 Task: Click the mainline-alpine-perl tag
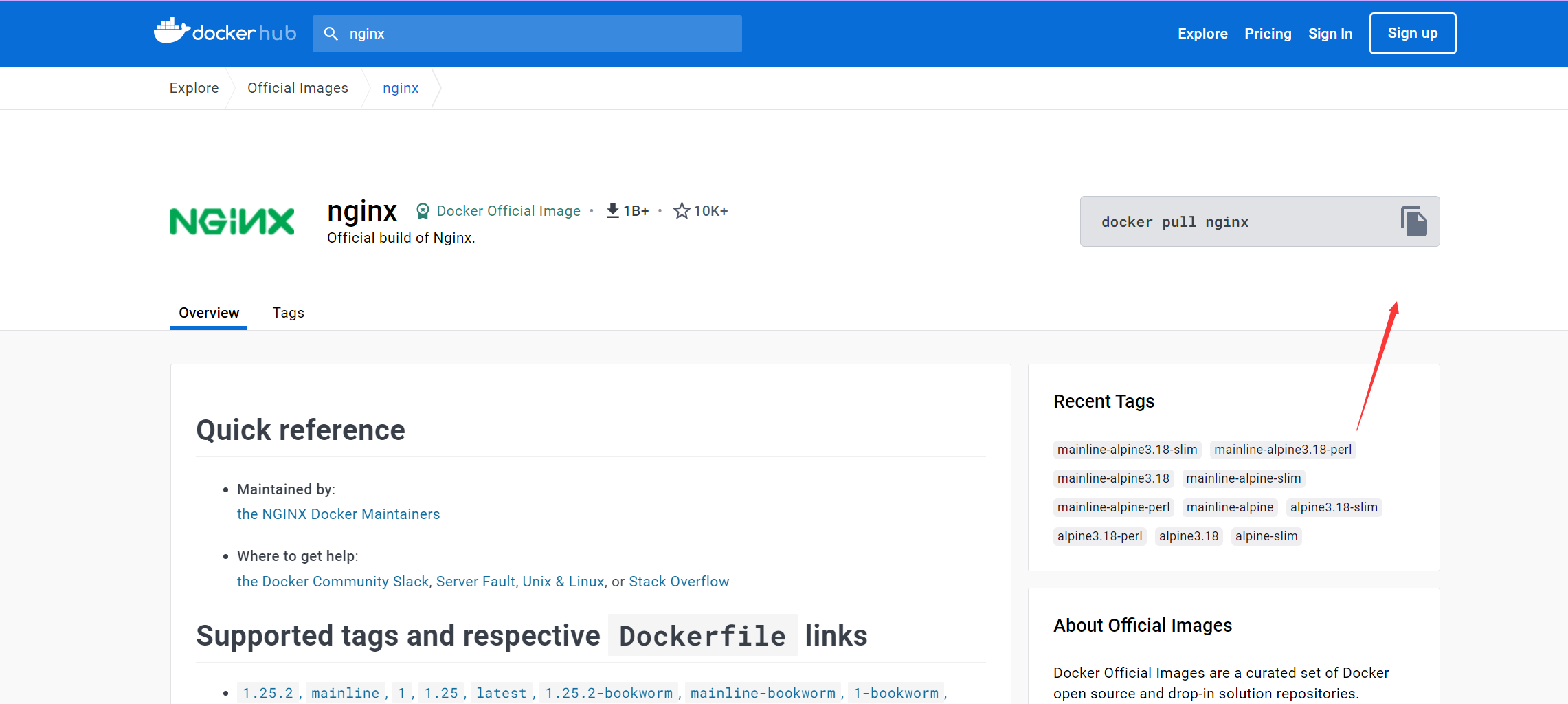pos(1113,507)
